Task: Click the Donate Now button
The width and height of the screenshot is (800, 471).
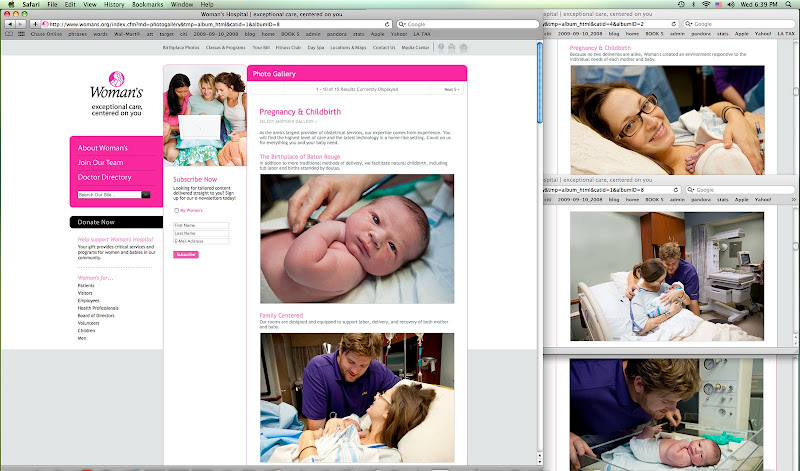Action: (116, 222)
